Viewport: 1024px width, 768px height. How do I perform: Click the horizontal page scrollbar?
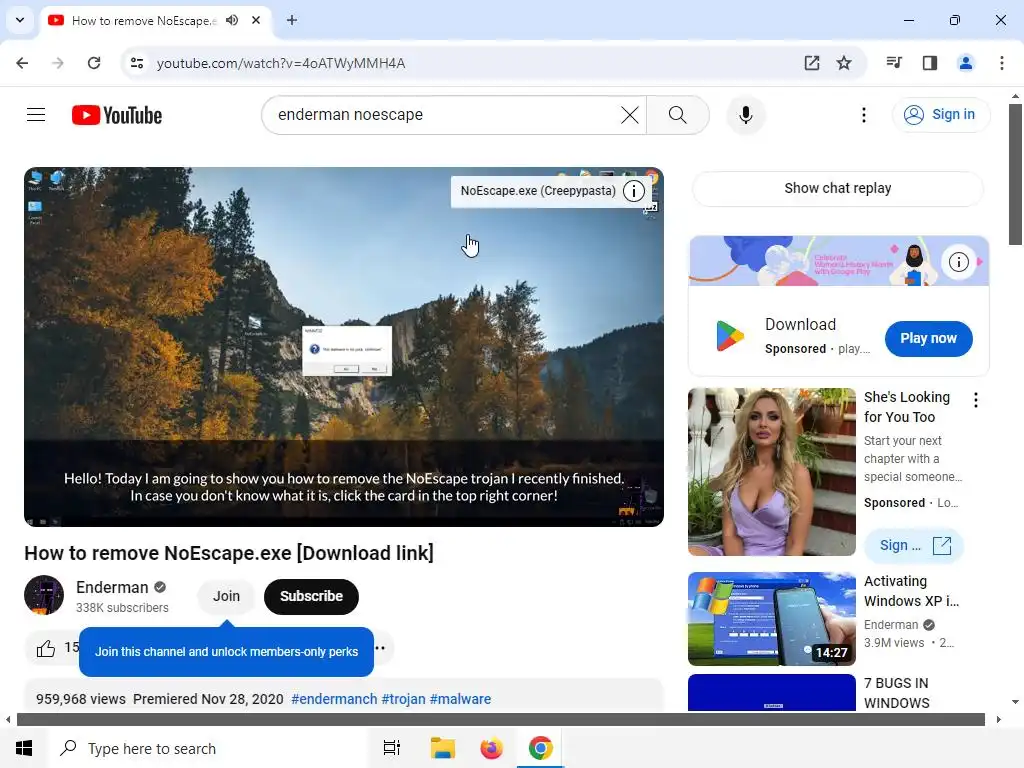500,720
